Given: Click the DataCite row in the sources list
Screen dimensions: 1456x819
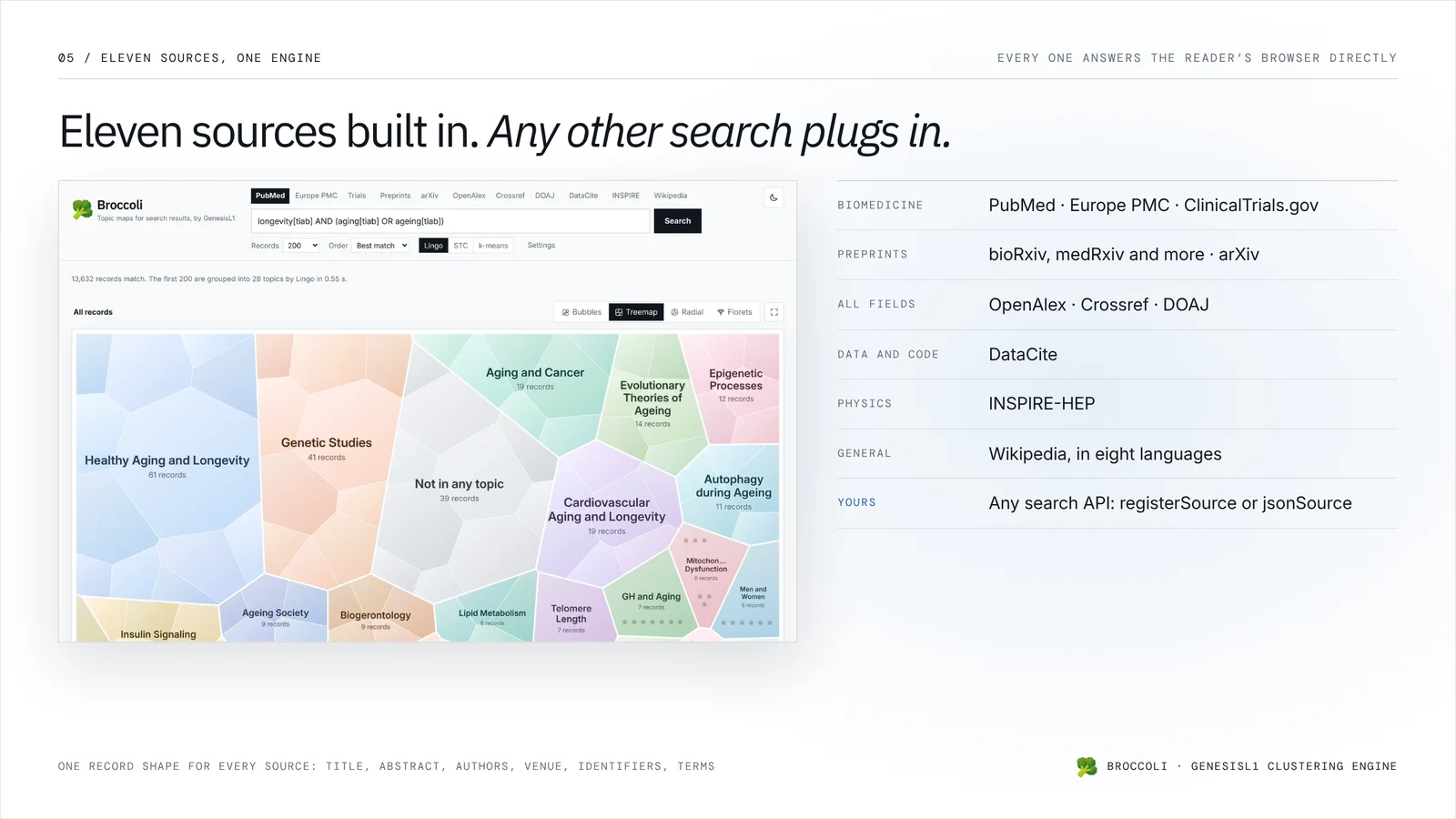Looking at the screenshot, I should [x=1117, y=355].
